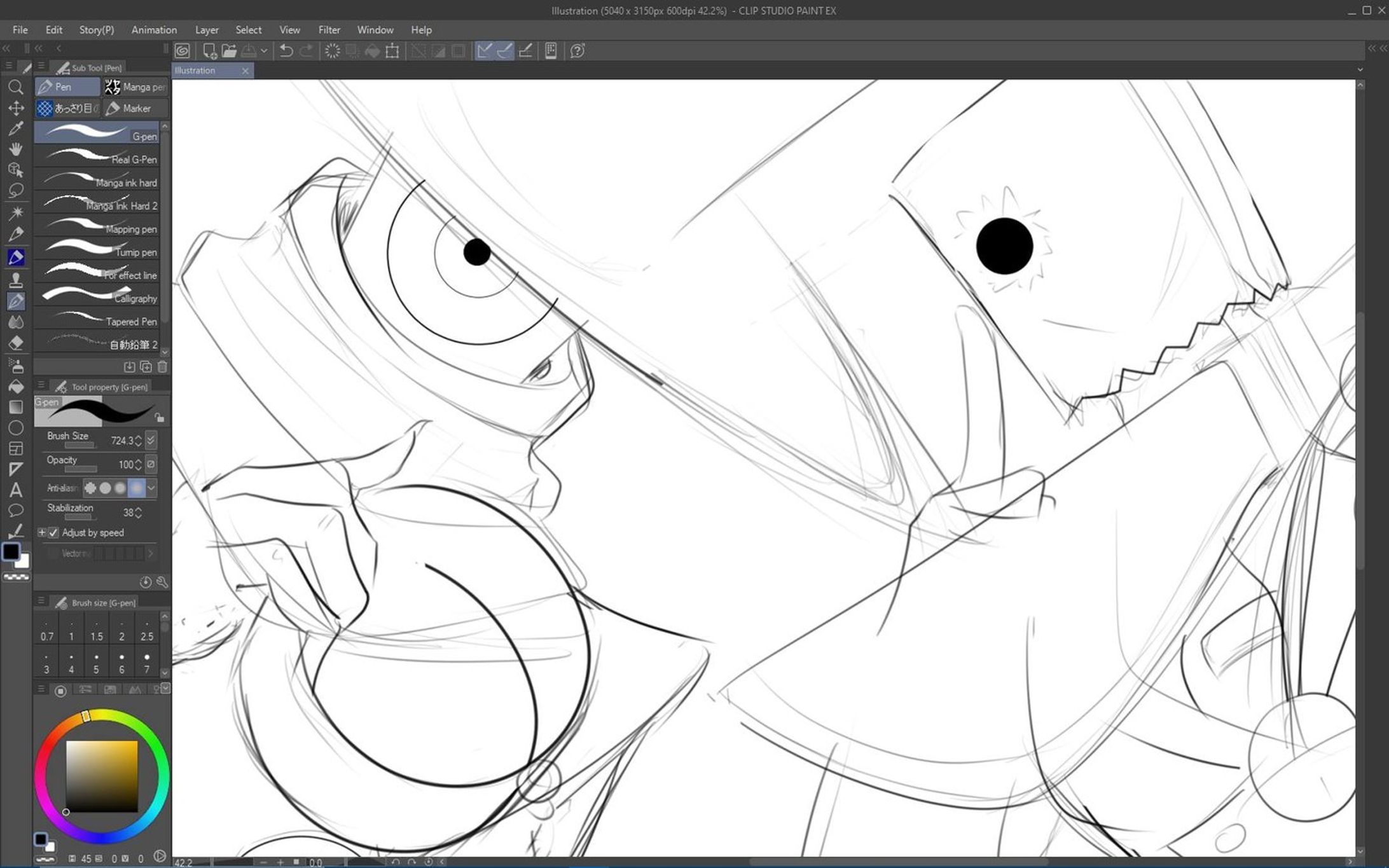Select the Manga pen group

[135, 86]
